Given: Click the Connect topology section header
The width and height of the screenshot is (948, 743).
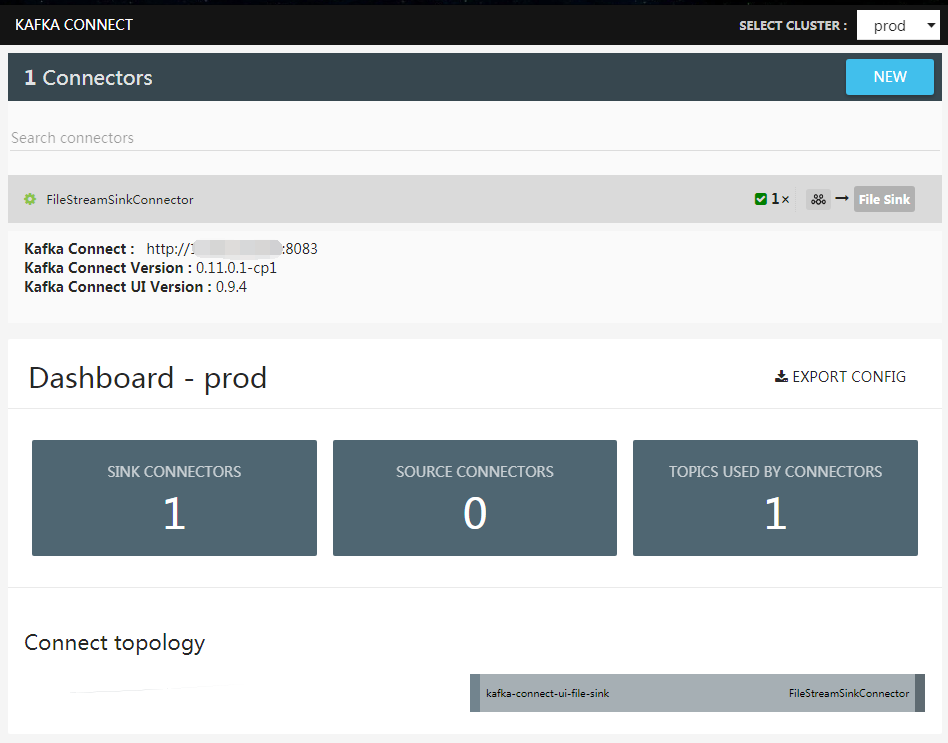Looking at the screenshot, I should (114, 642).
